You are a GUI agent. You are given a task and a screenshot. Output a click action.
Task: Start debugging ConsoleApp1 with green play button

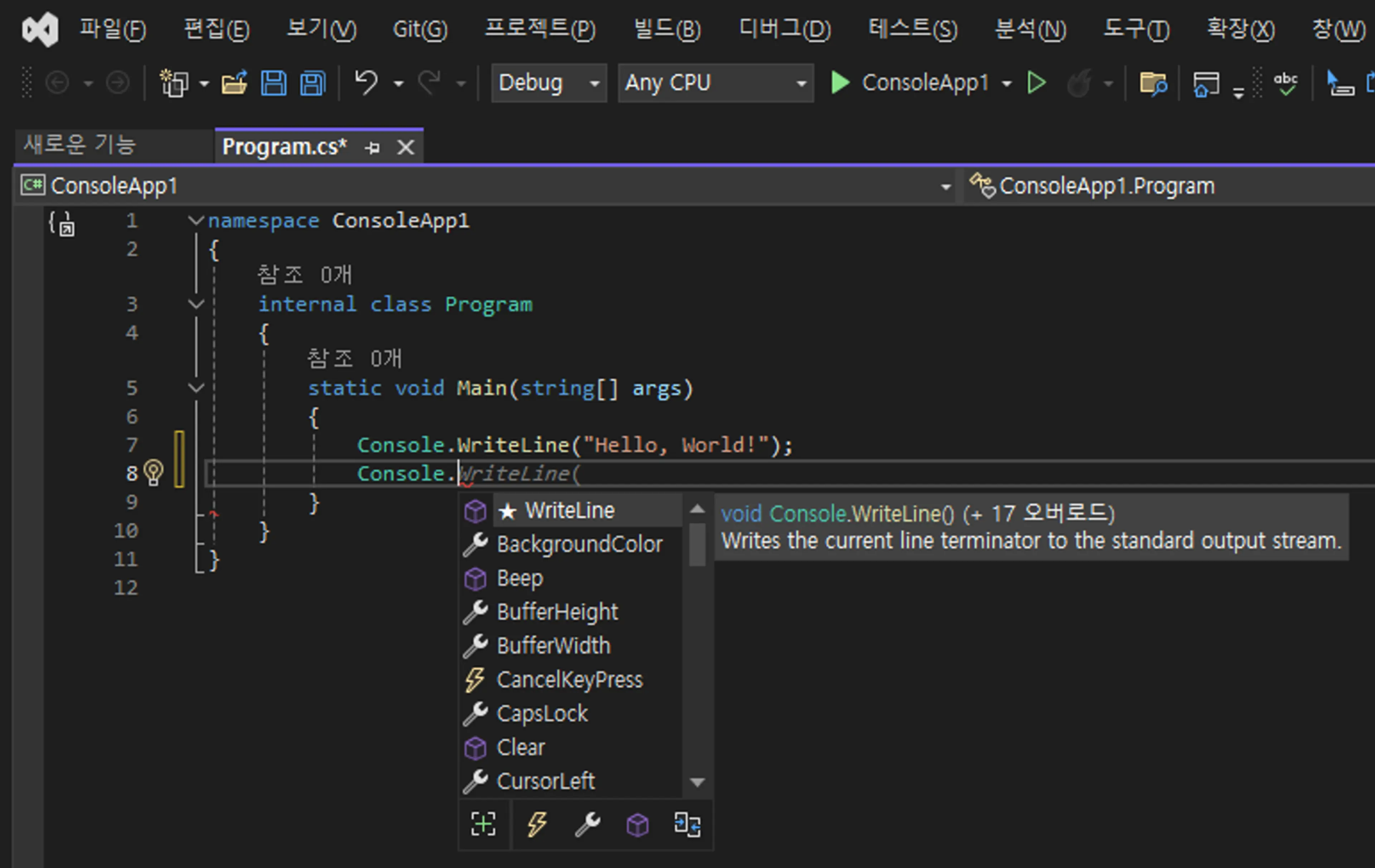[x=840, y=83]
